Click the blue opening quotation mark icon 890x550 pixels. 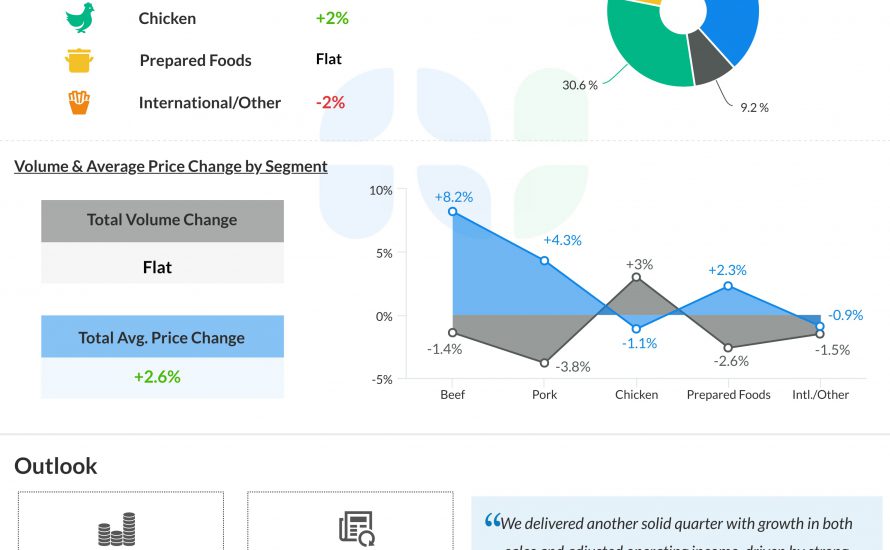(x=492, y=521)
